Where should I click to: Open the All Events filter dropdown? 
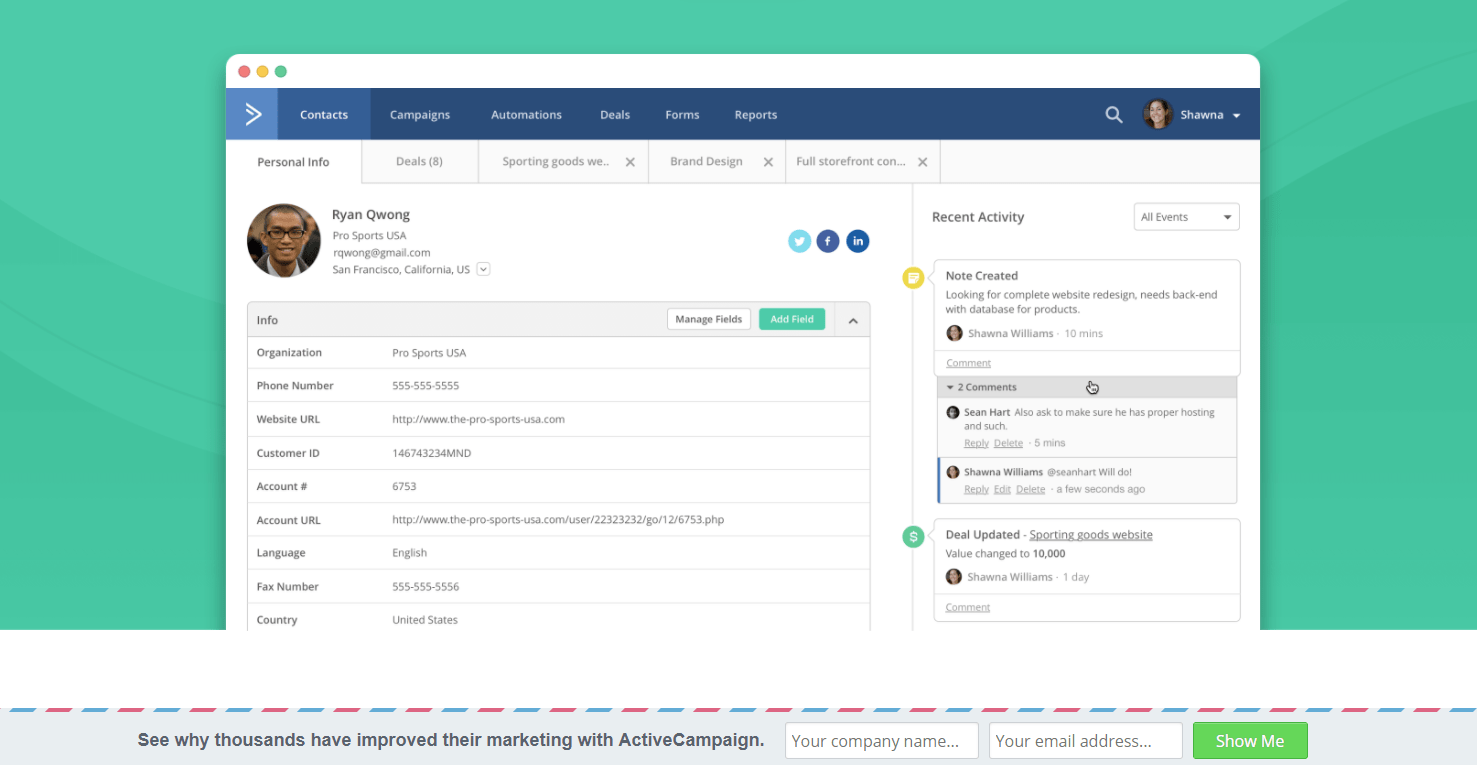pos(1187,217)
